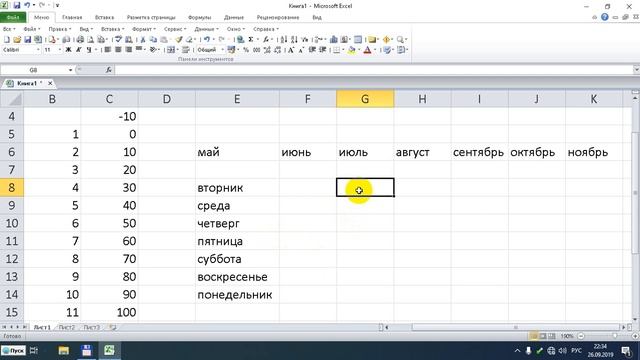
Task: Click the Cut scissors icon
Action: click(x=142, y=40)
